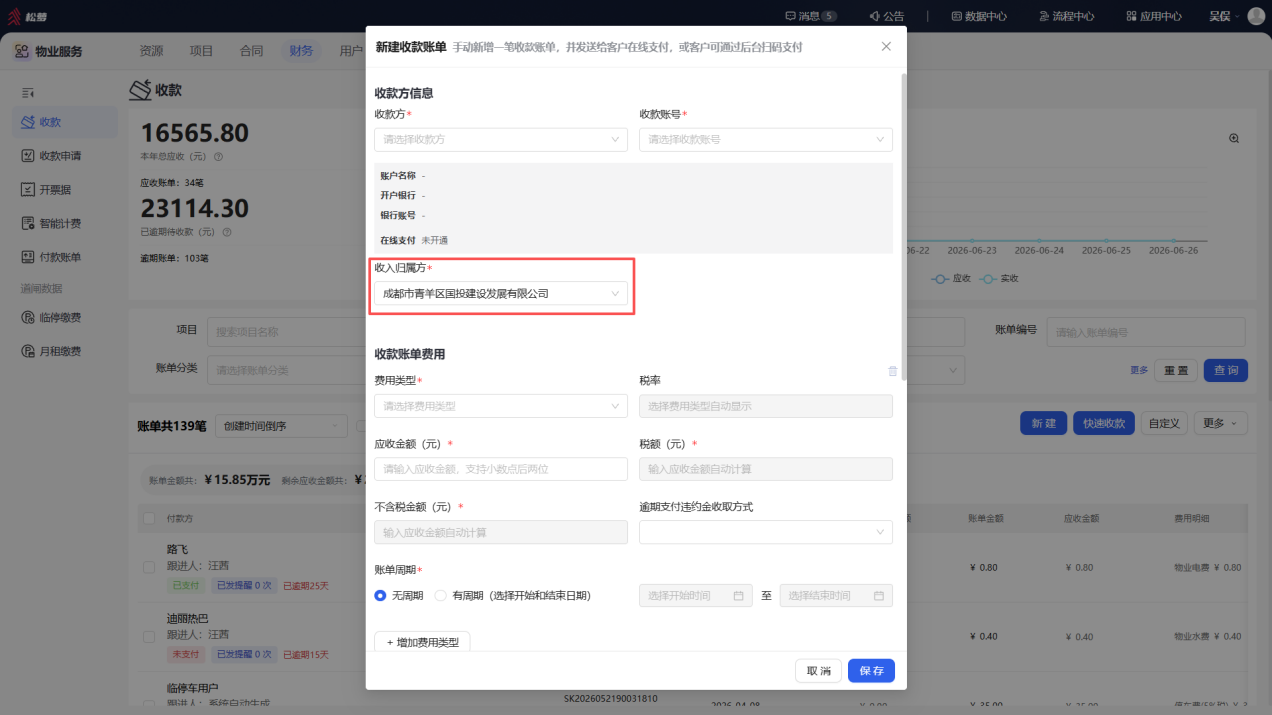Open the 收款方 dropdown
The width and height of the screenshot is (1272, 715).
[501, 140]
